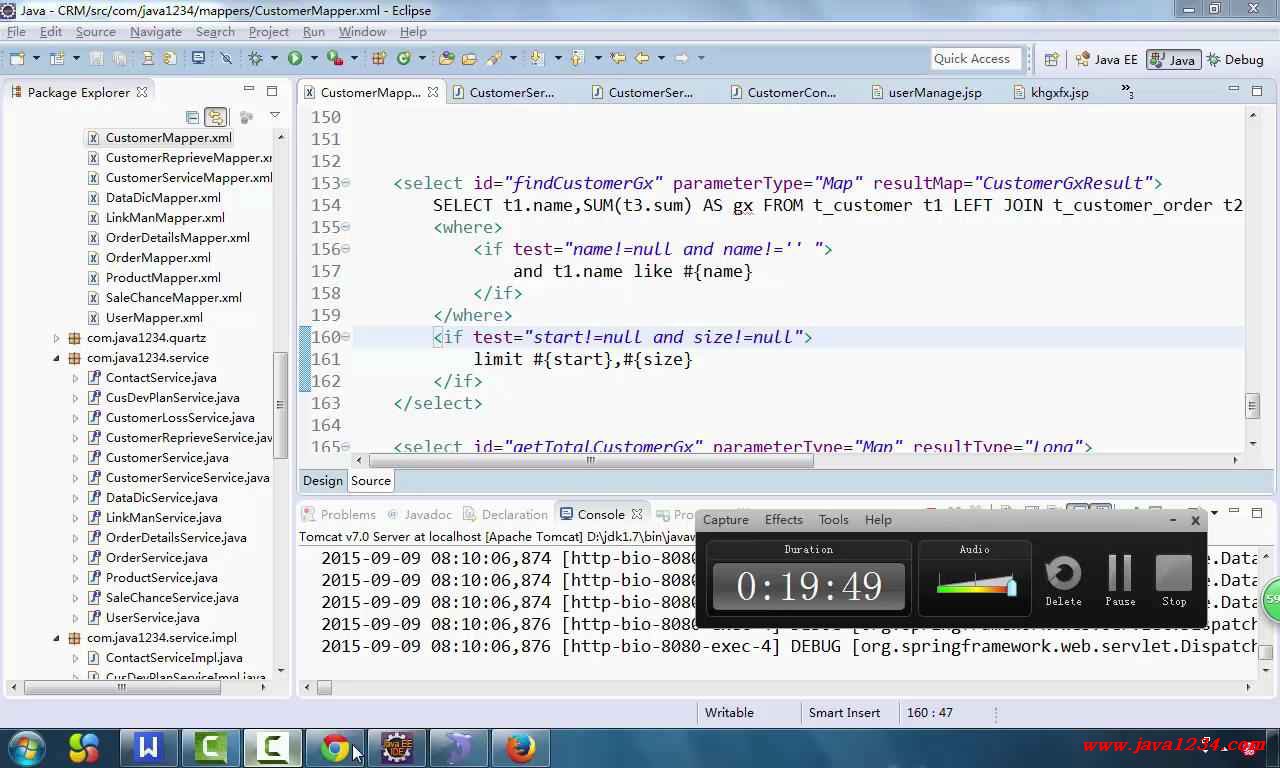Click the Open Type toolbar icon
1280x768 pixels.
coord(446,58)
